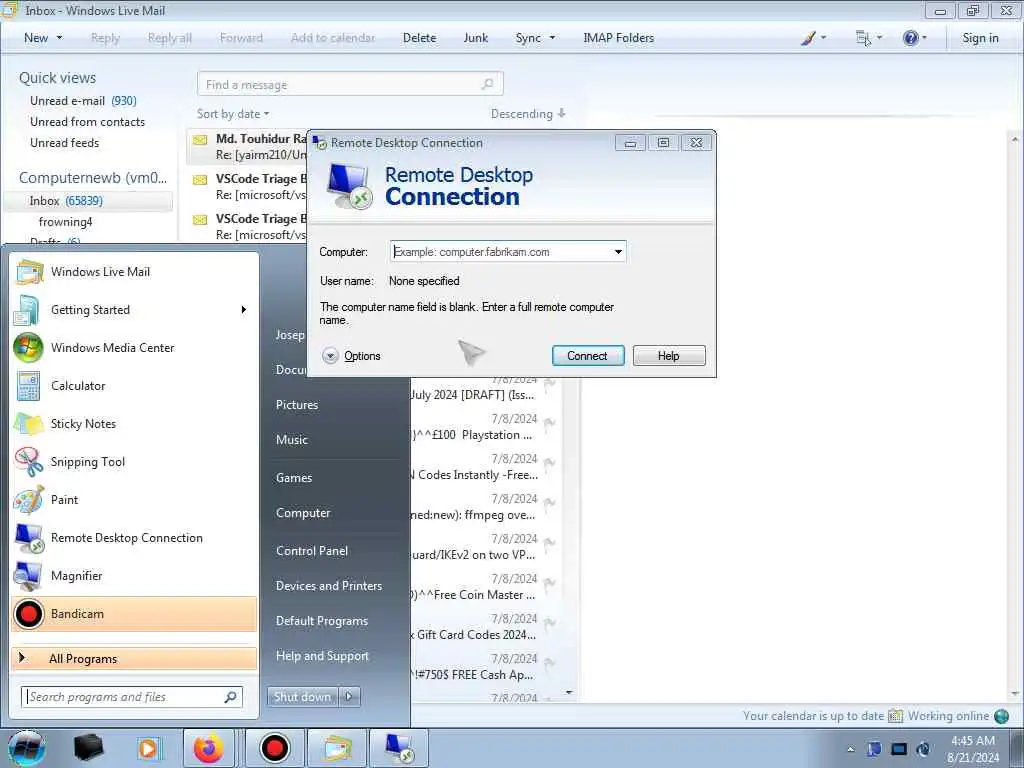The width and height of the screenshot is (1024, 768).
Task: Click Help in Remote Desktop Connection
Action: tap(669, 356)
